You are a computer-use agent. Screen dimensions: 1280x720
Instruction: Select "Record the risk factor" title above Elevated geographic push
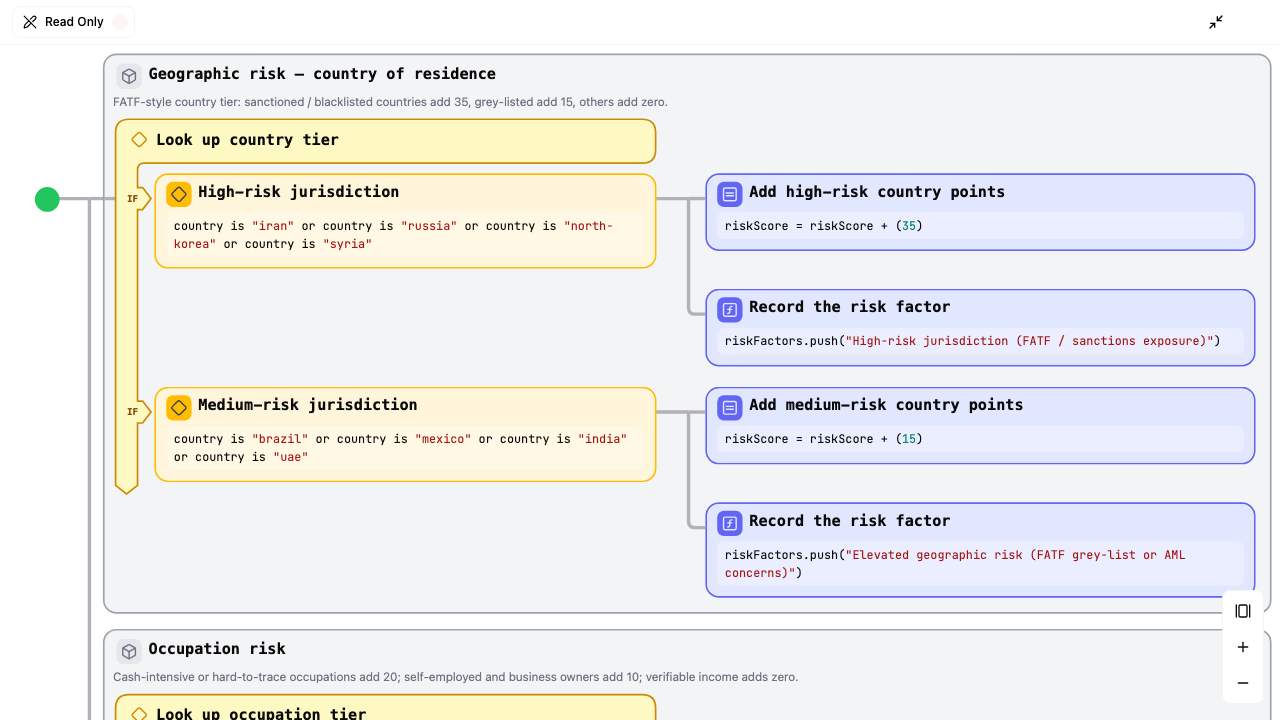click(x=849, y=521)
